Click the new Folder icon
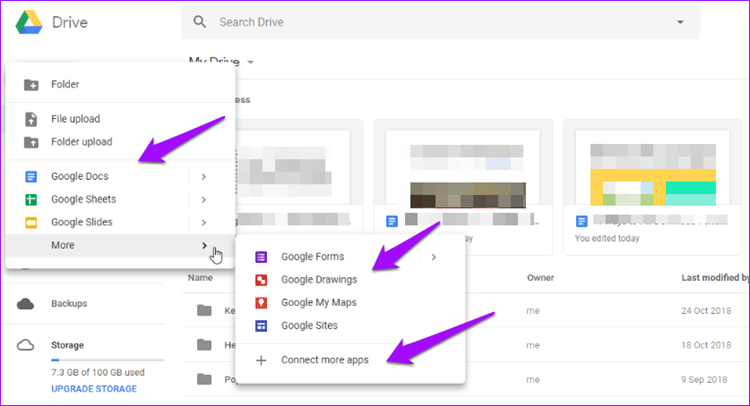Viewport: 750px width, 406px height. click(31, 85)
